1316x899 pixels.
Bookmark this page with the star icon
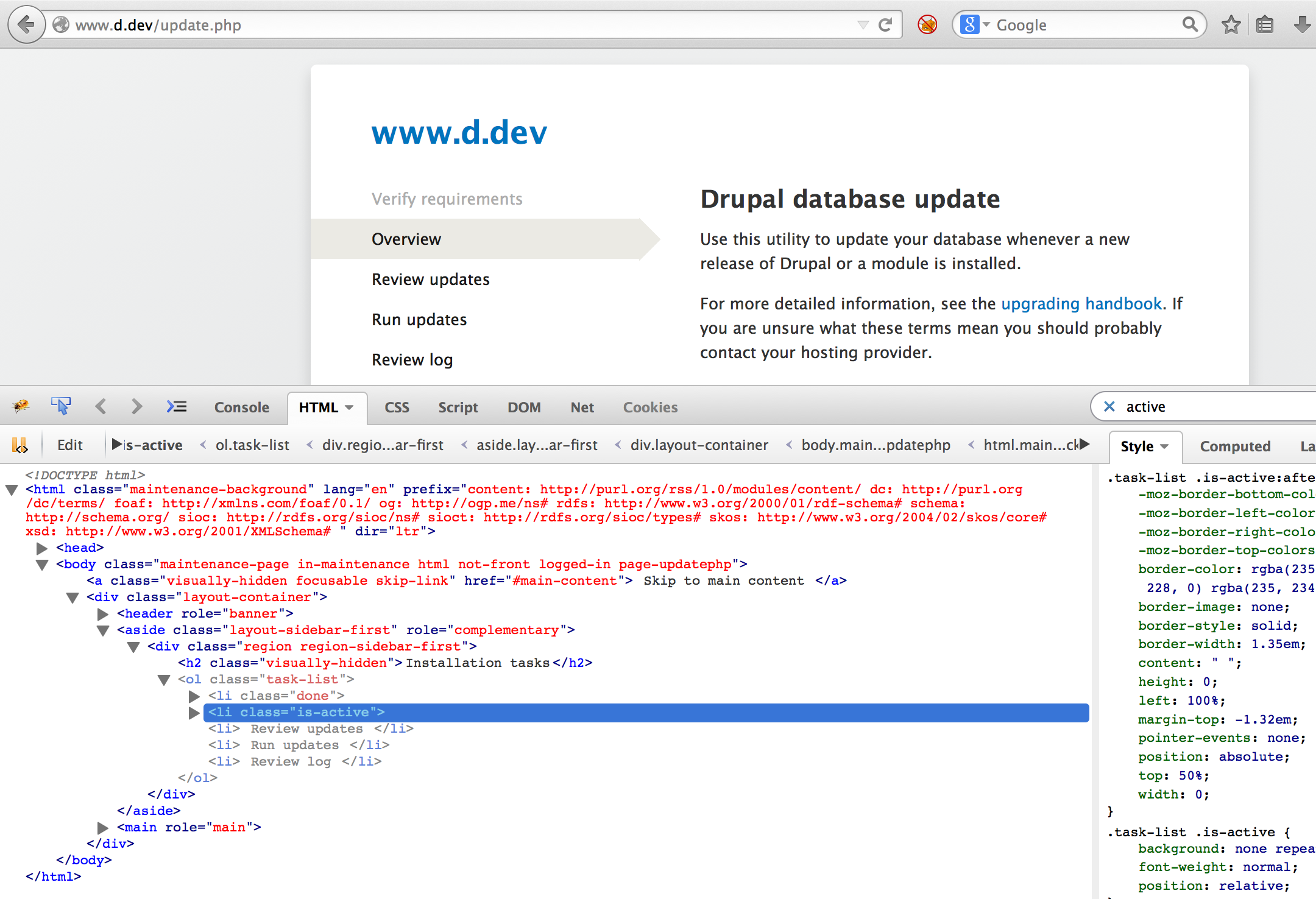click(x=1231, y=25)
